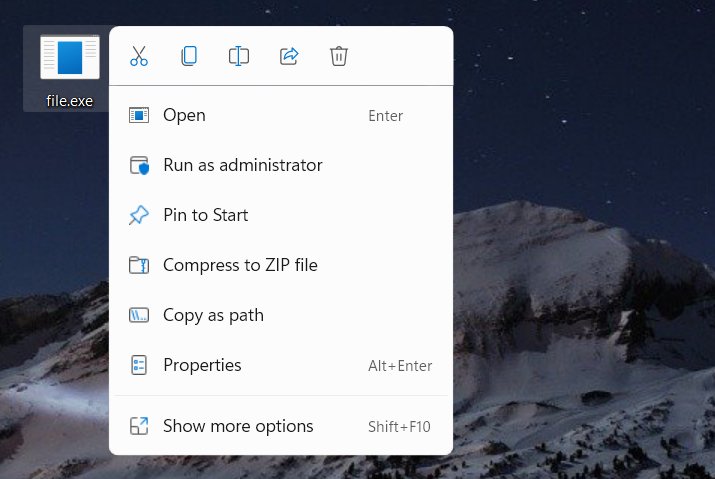
Task: Select Compress to ZIP file
Action: tap(240, 265)
